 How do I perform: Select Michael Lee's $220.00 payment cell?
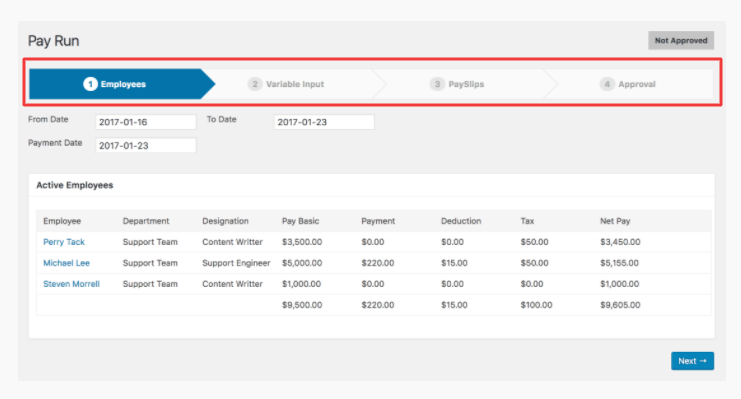378,263
